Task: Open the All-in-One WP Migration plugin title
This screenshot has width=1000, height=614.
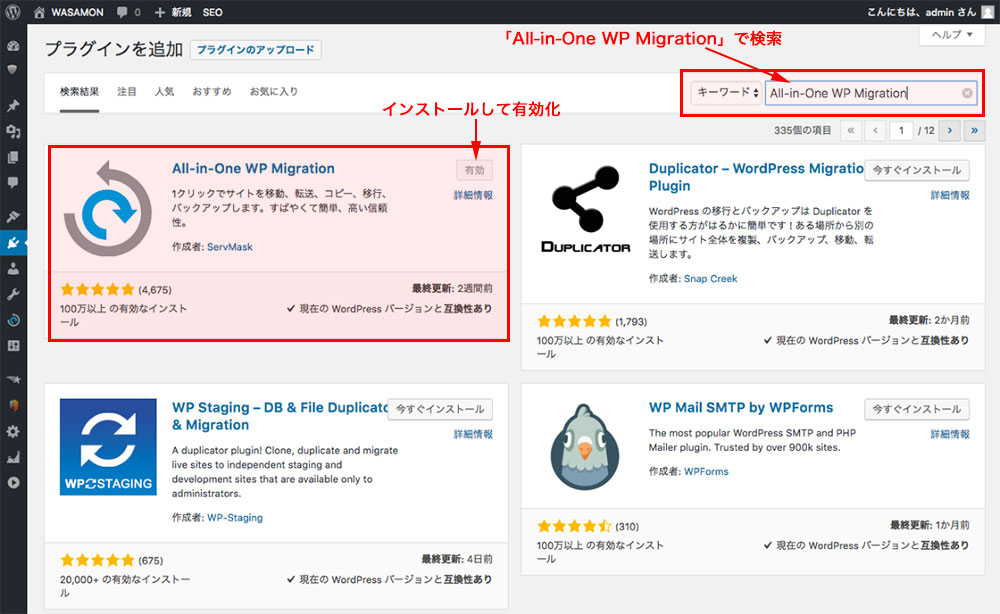Action: [253, 168]
